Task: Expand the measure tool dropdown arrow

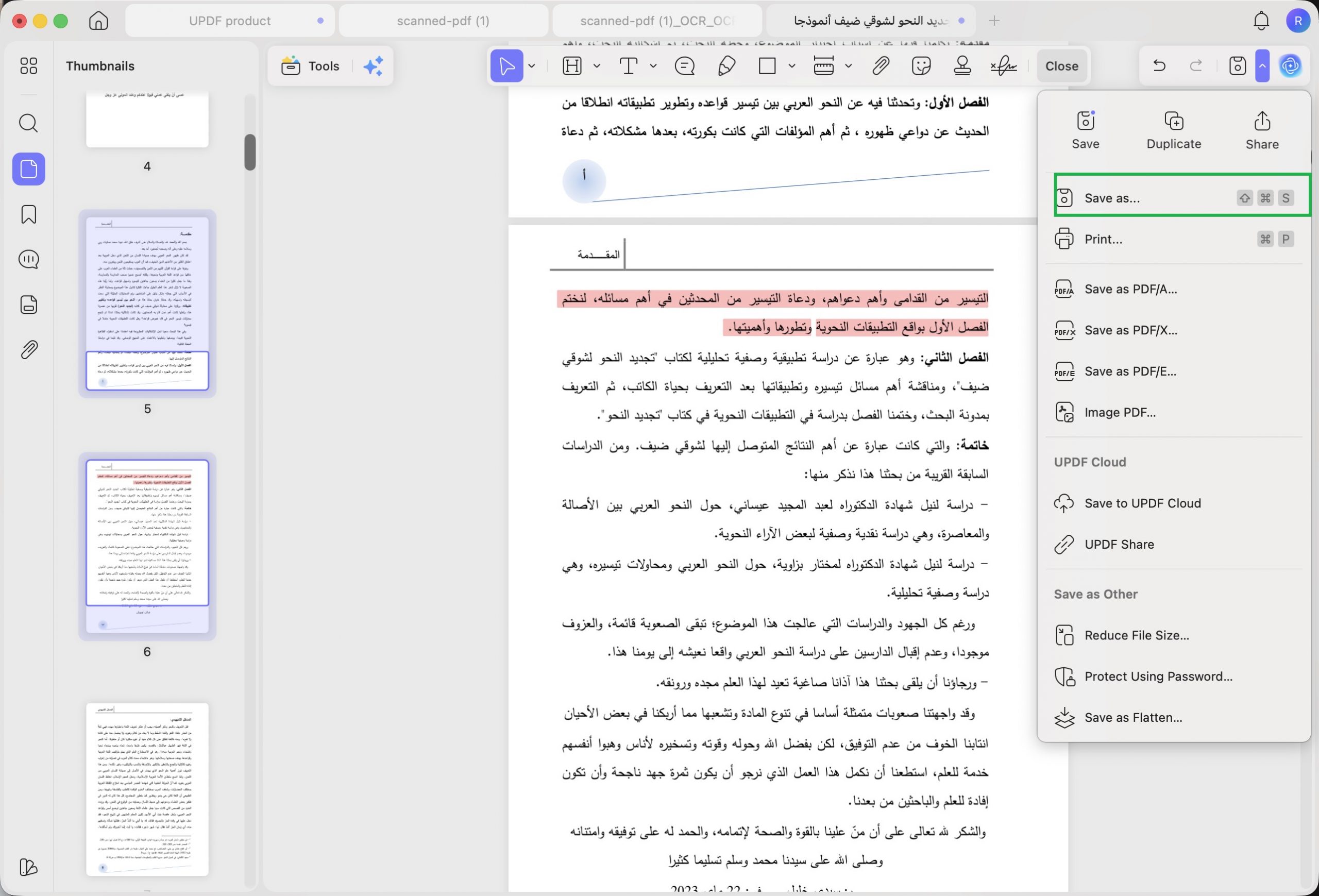Action: [848, 66]
